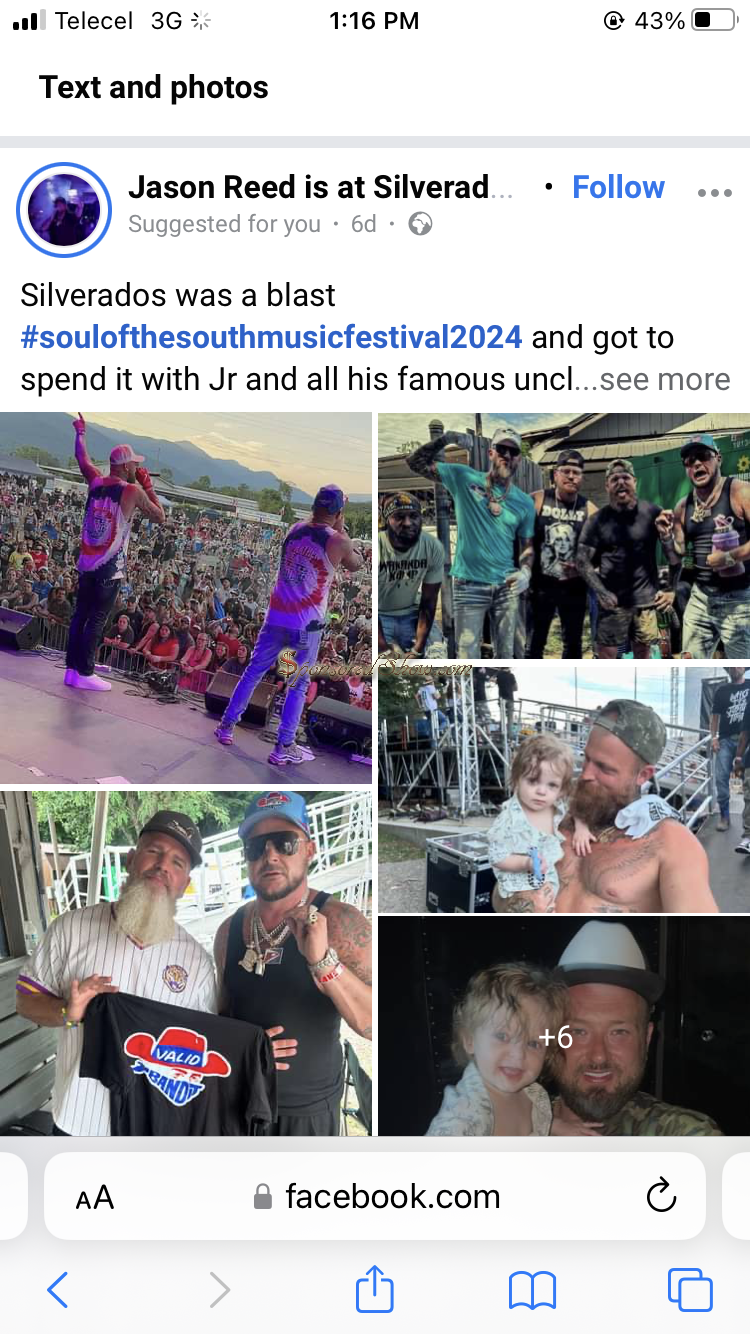750x1334 pixels.
Task: Tap the globe public audience icon
Action: (420, 224)
